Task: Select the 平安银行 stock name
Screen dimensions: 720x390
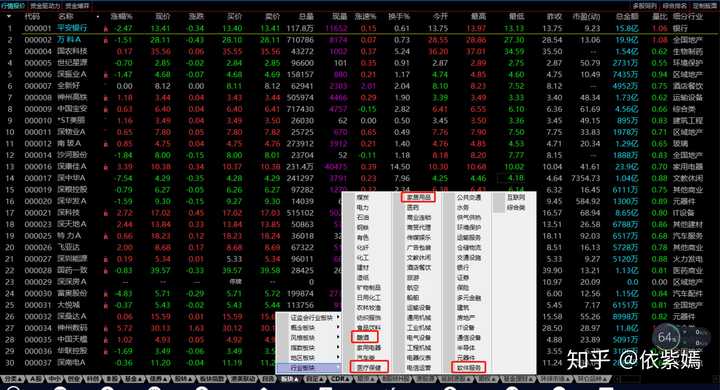Action: click(72, 28)
